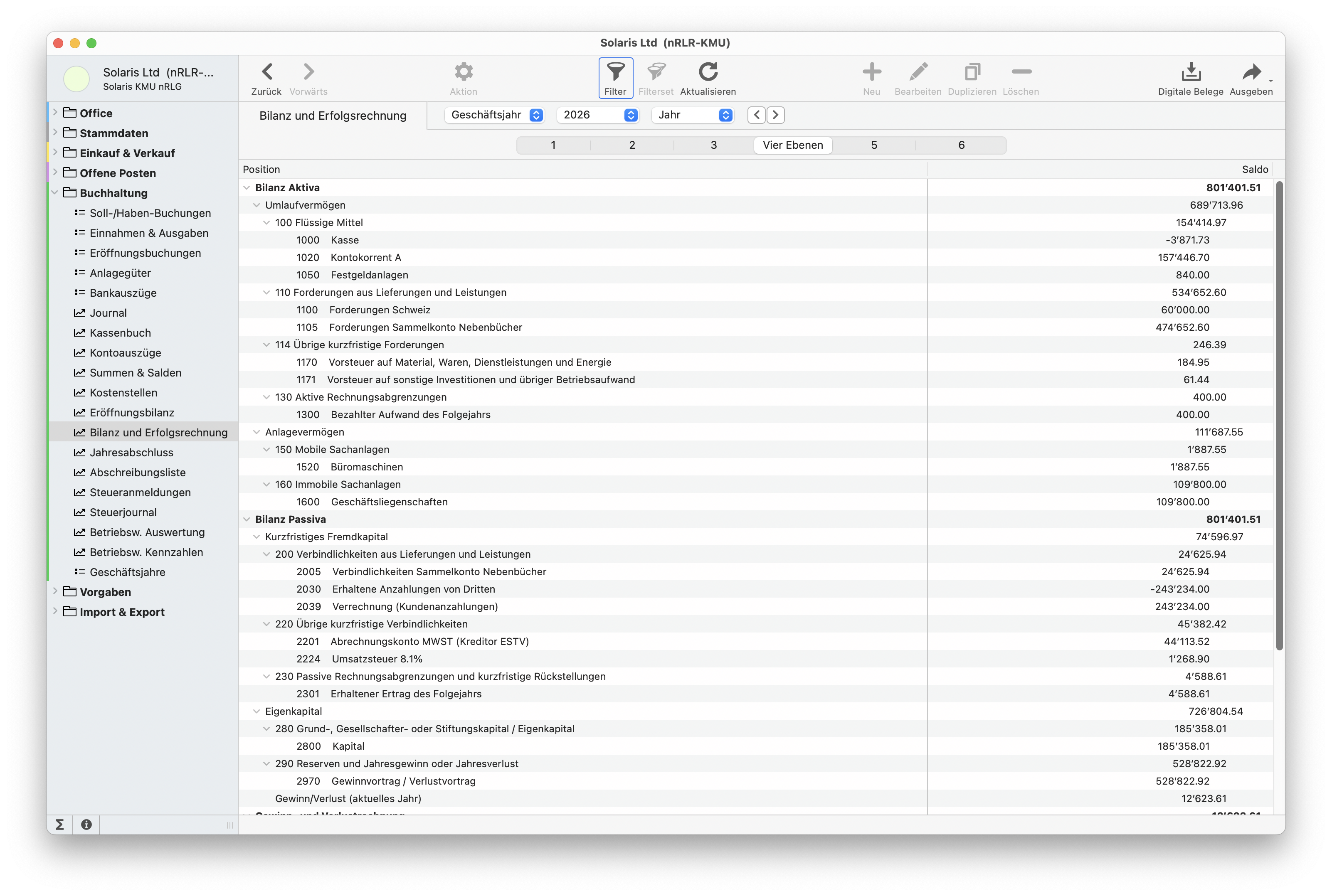This screenshot has height=896, width=1332.
Task: Click the sigma sum icon at bottom
Action: (x=59, y=825)
